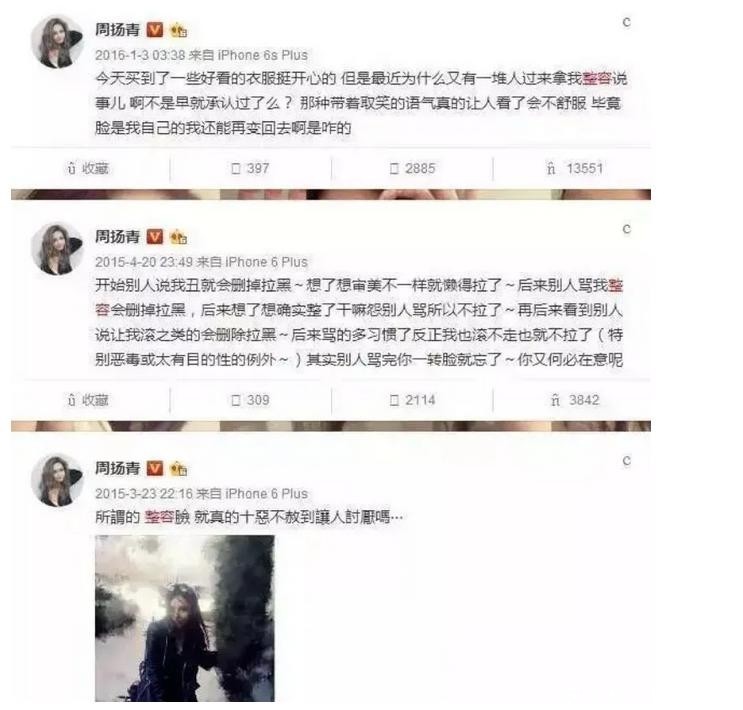Open the 2016-1-3 03:38 timestamp link
Screen dimensions: 743x710
tap(140, 55)
